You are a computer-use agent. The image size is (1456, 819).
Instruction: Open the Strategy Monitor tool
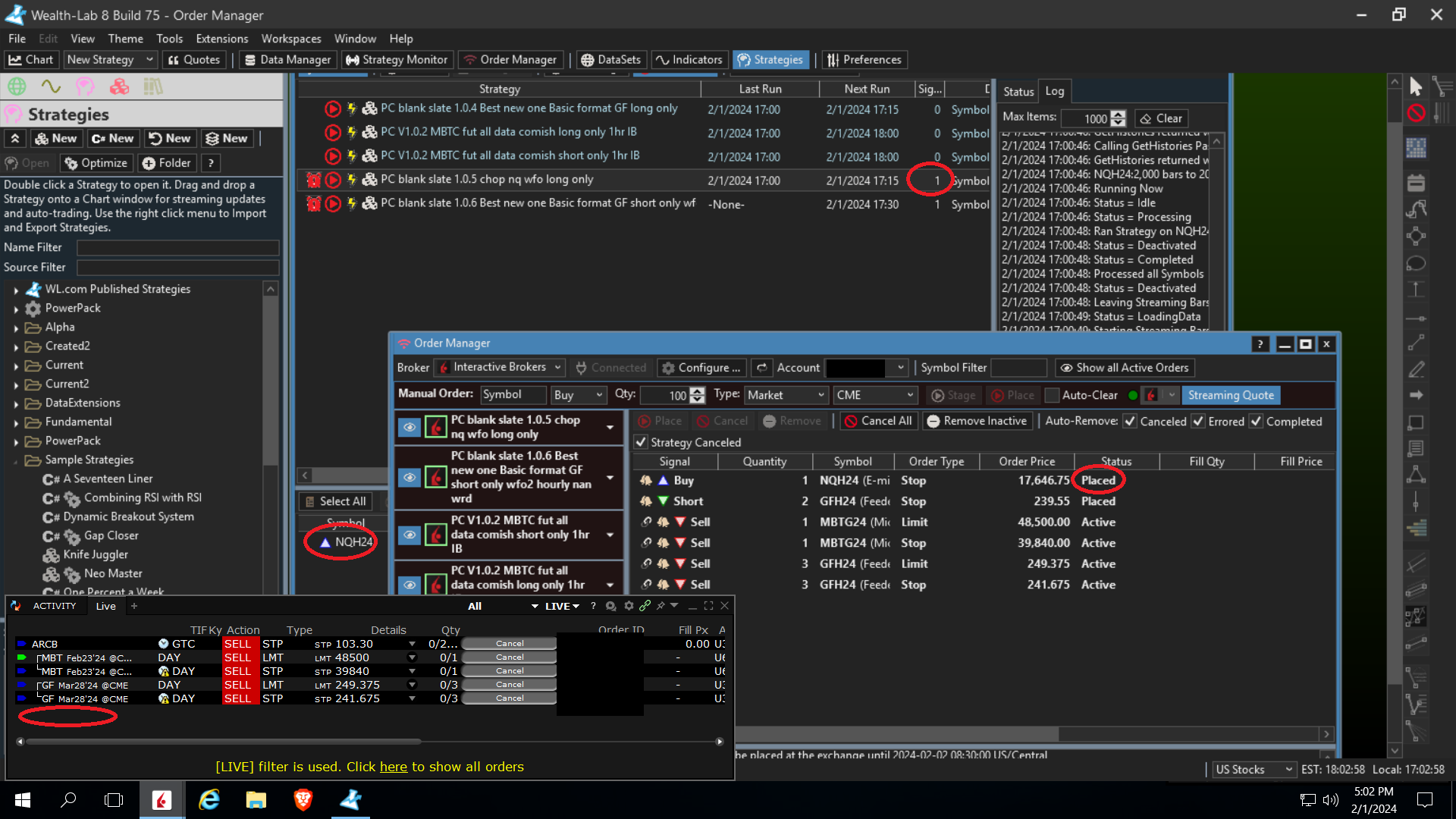pos(397,60)
